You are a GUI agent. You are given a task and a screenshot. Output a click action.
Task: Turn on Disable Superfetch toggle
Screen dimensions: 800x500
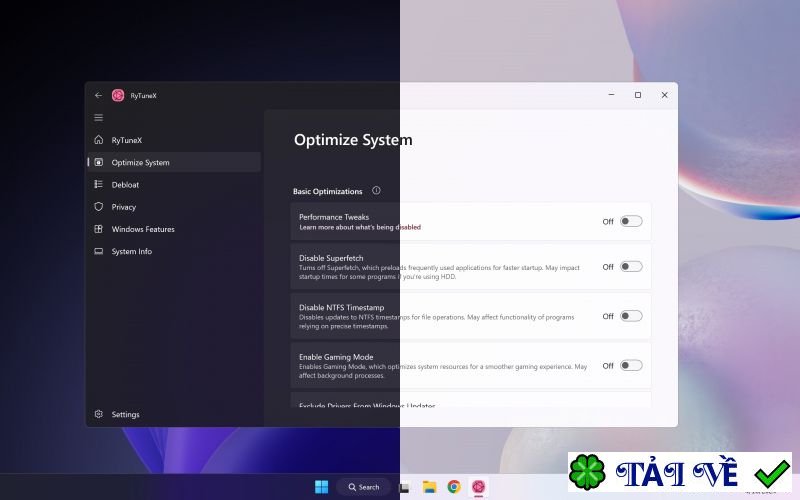630,267
